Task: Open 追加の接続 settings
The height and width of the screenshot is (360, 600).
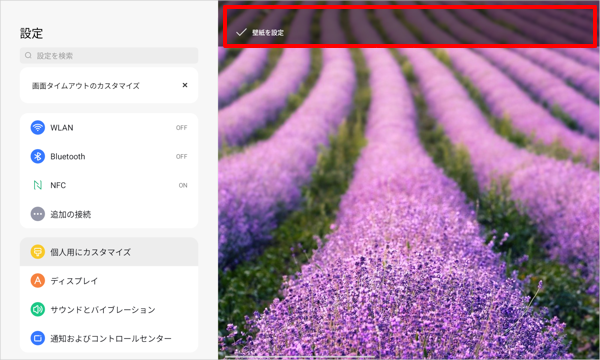Action: point(109,214)
